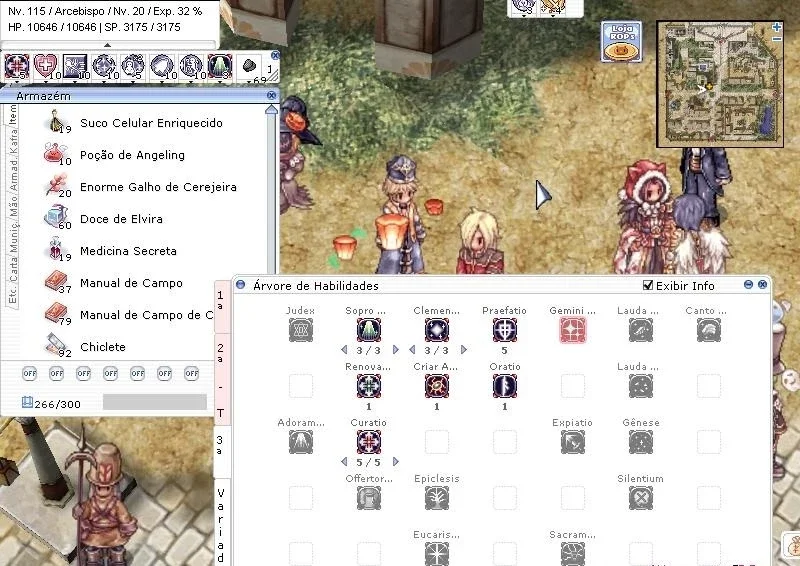Increase Sopro skill level with right arrow

(x=395, y=350)
